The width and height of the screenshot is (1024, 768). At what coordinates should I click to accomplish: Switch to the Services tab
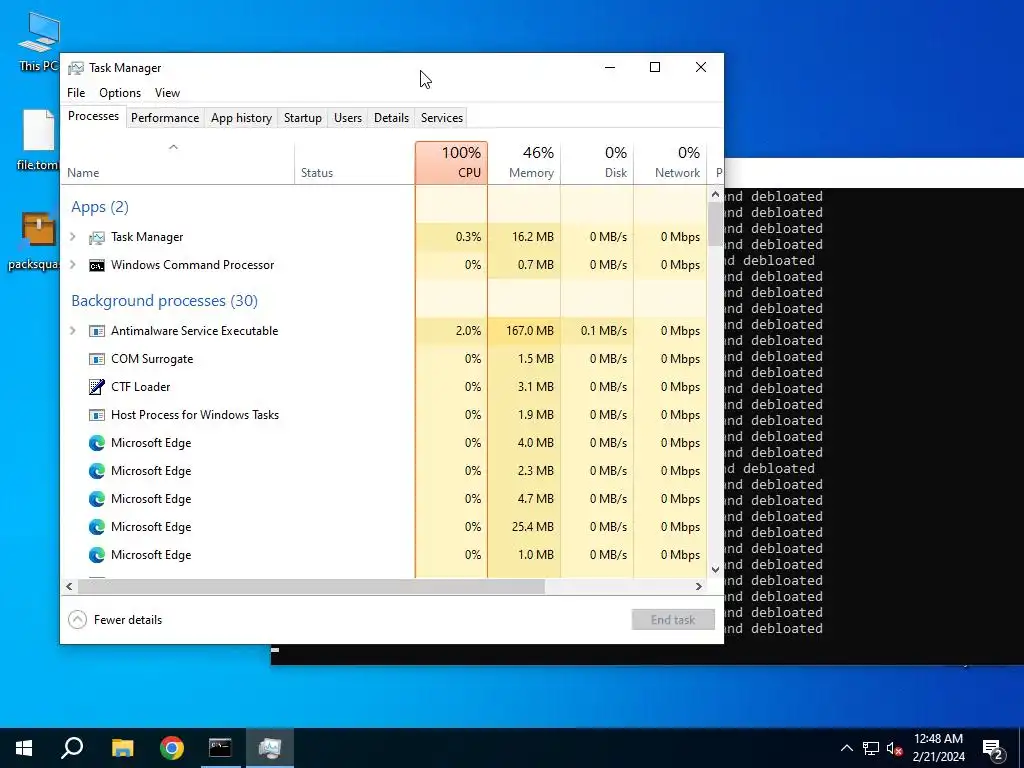(x=441, y=118)
